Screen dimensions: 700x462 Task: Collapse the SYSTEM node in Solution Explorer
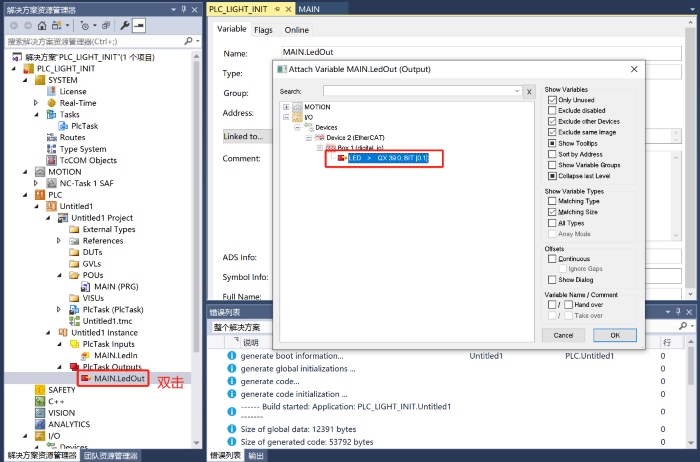(x=25, y=80)
